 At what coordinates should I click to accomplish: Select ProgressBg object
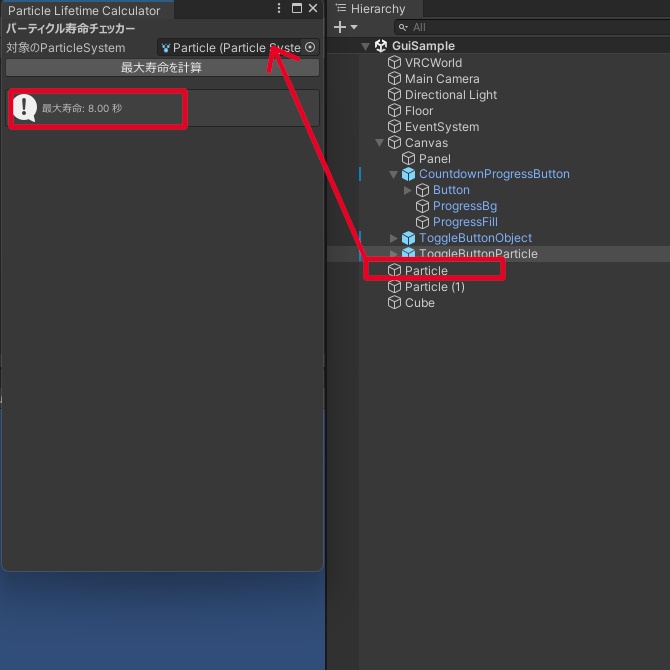[465, 206]
